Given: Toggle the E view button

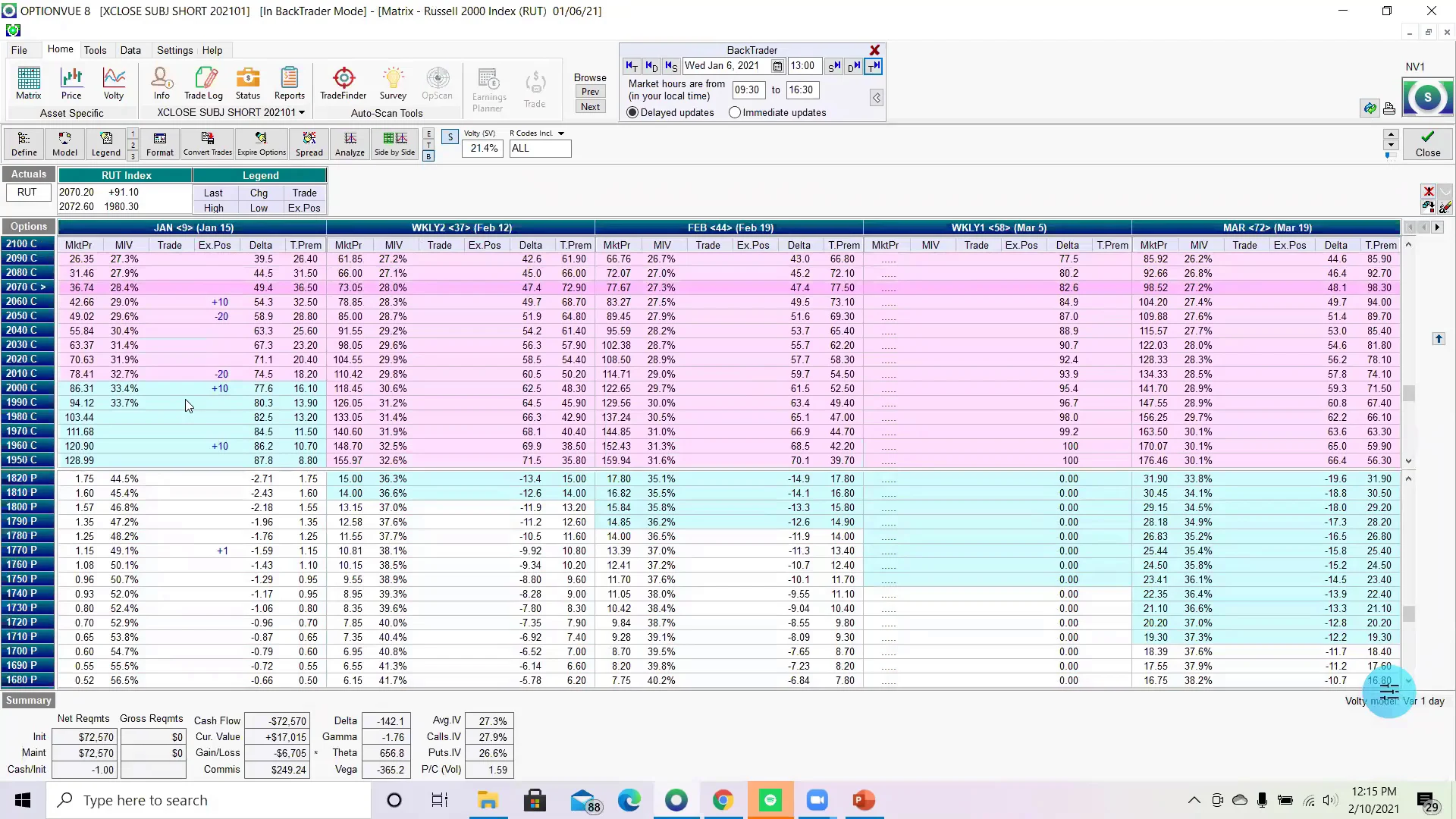Looking at the screenshot, I should (x=428, y=133).
